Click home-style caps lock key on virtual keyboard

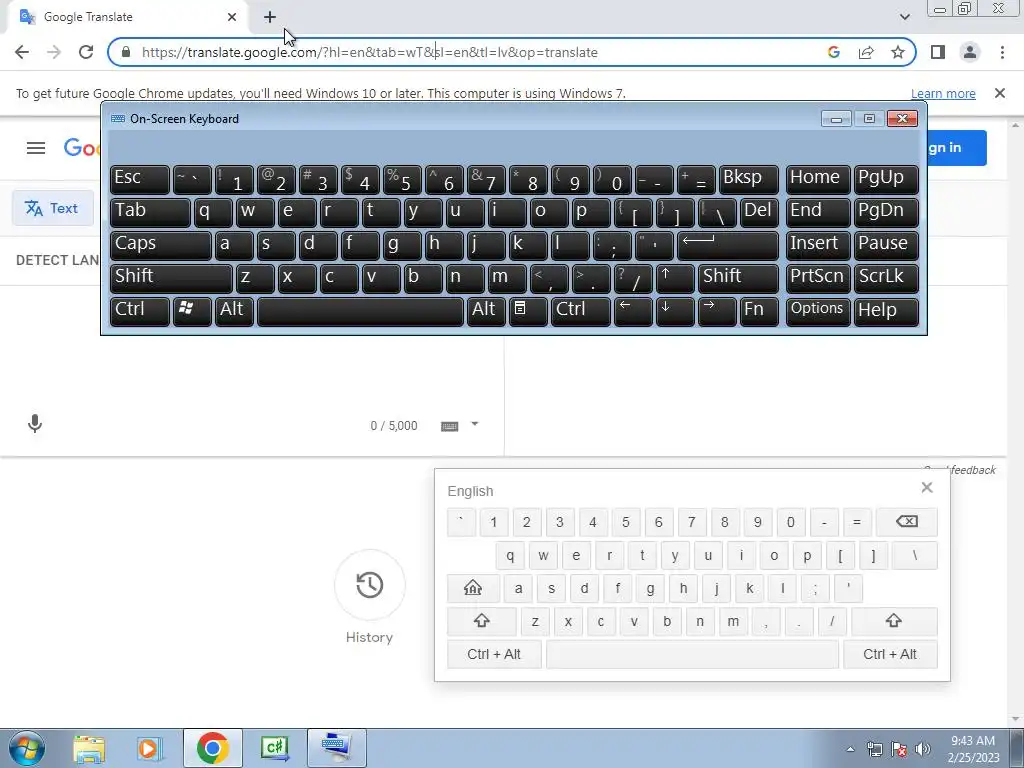click(x=473, y=588)
